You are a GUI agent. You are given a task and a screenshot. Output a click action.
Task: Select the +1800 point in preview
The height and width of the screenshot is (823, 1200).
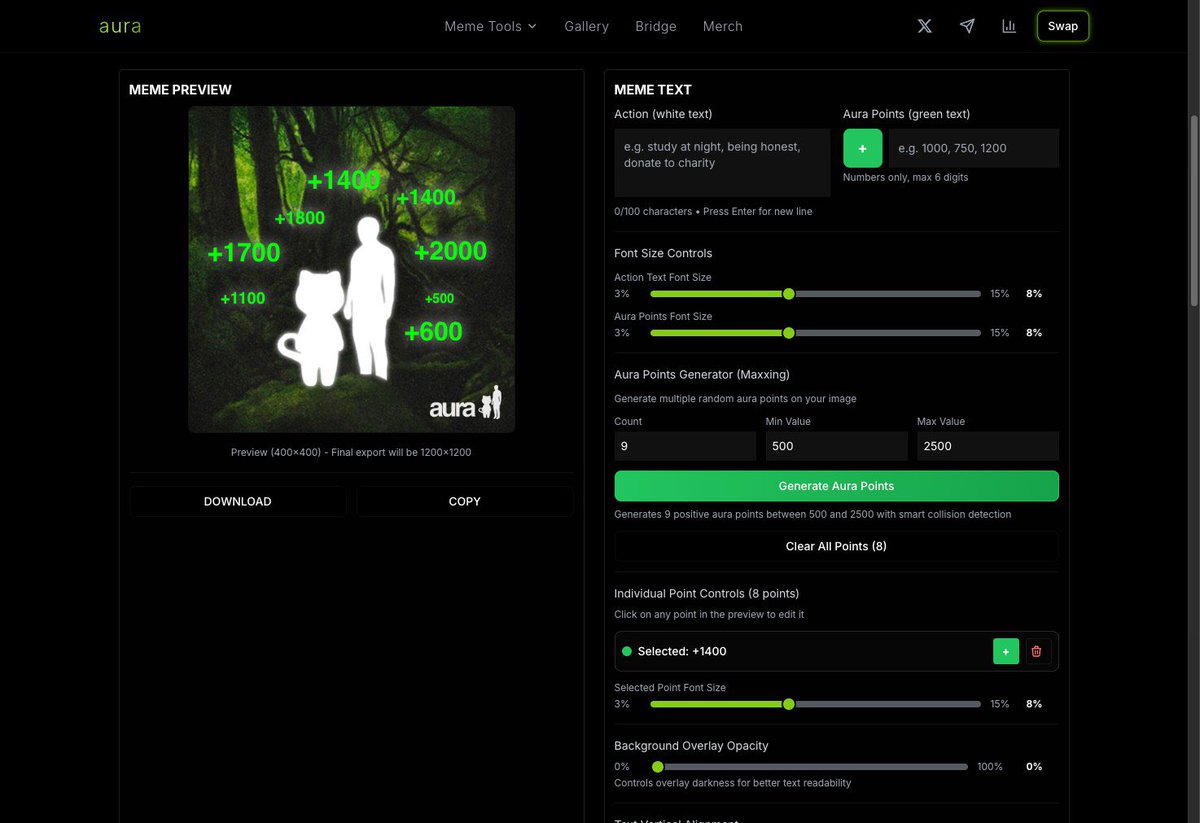click(300, 218)
